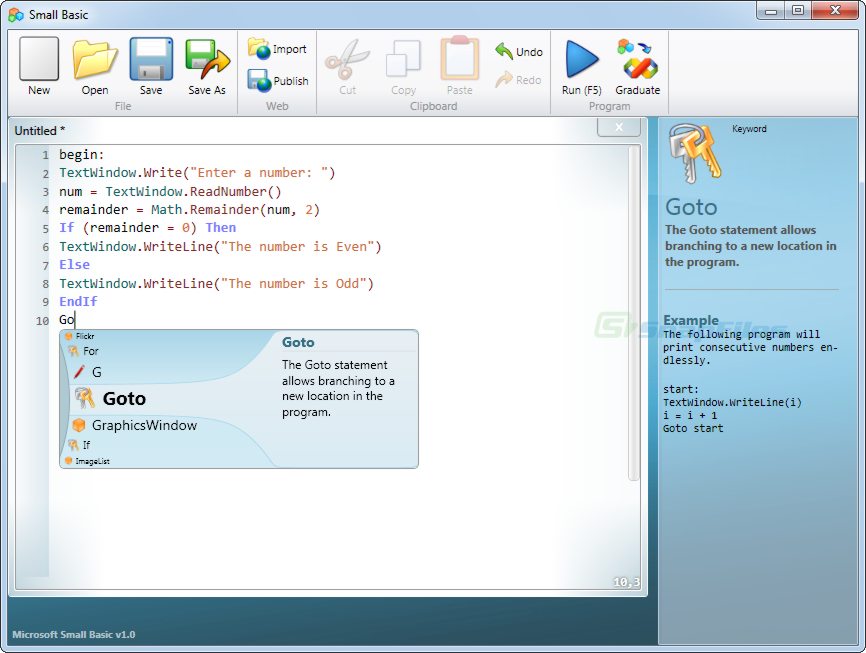Choose the G variable suggestion
The image size is (866, 653).
coord(88,372)
